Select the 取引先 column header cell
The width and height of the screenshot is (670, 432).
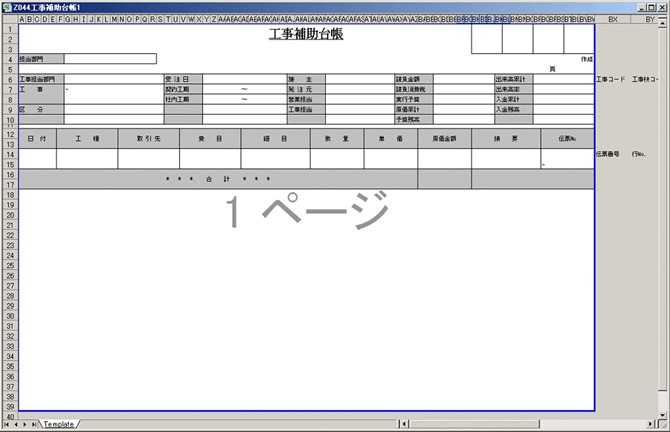tap(148, 139)
